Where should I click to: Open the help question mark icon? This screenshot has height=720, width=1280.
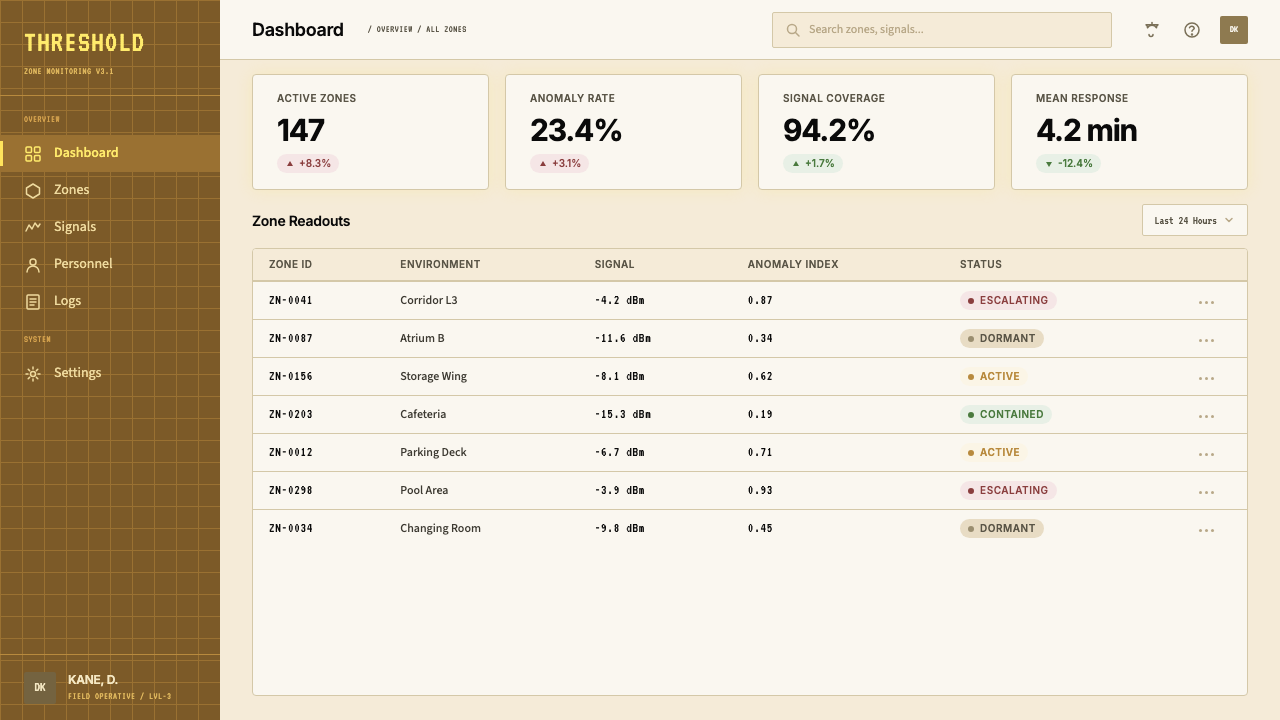point(1192,30)
